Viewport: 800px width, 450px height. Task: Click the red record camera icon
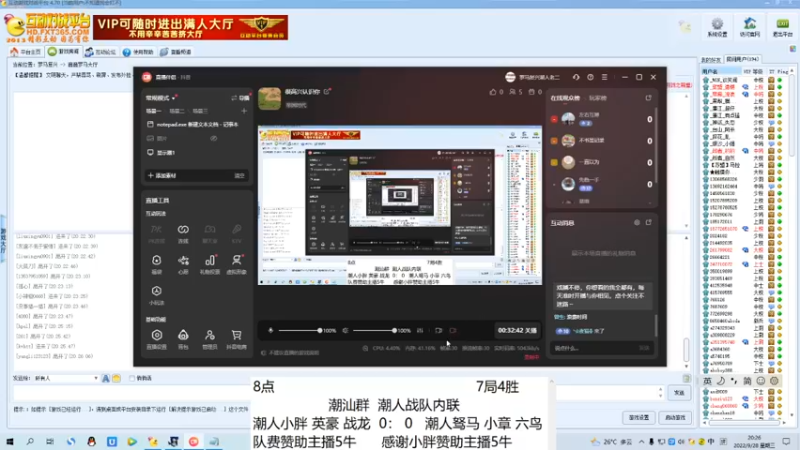click(x=453, y=331)
